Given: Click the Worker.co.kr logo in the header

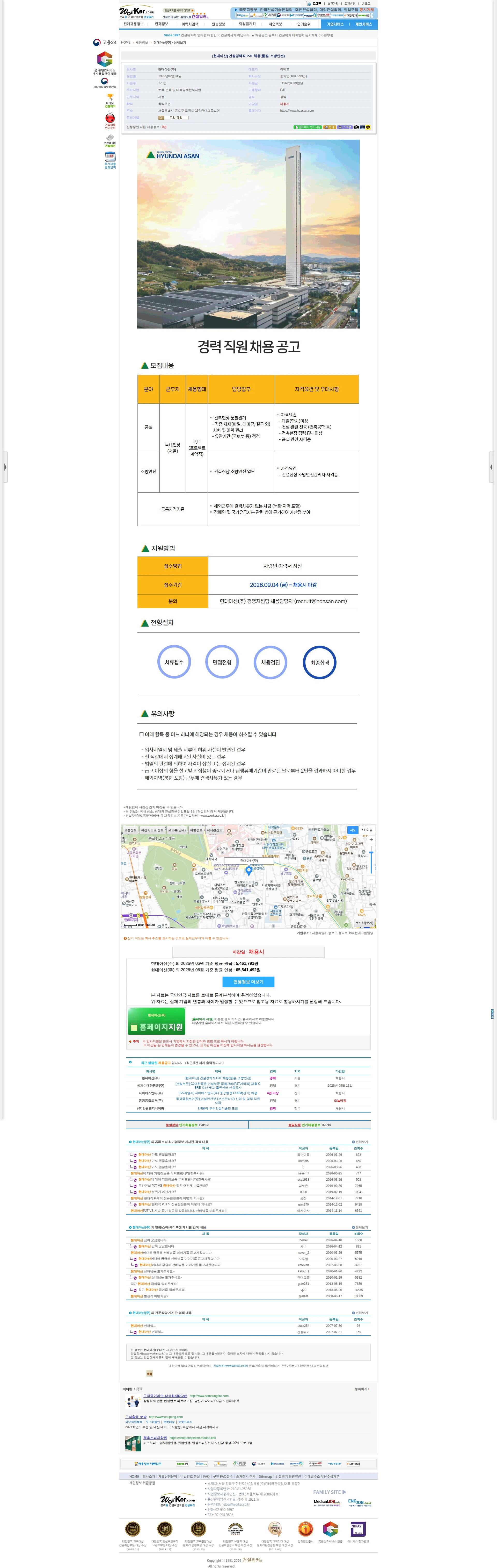Looking at the screenshot, I should (137, 12).
